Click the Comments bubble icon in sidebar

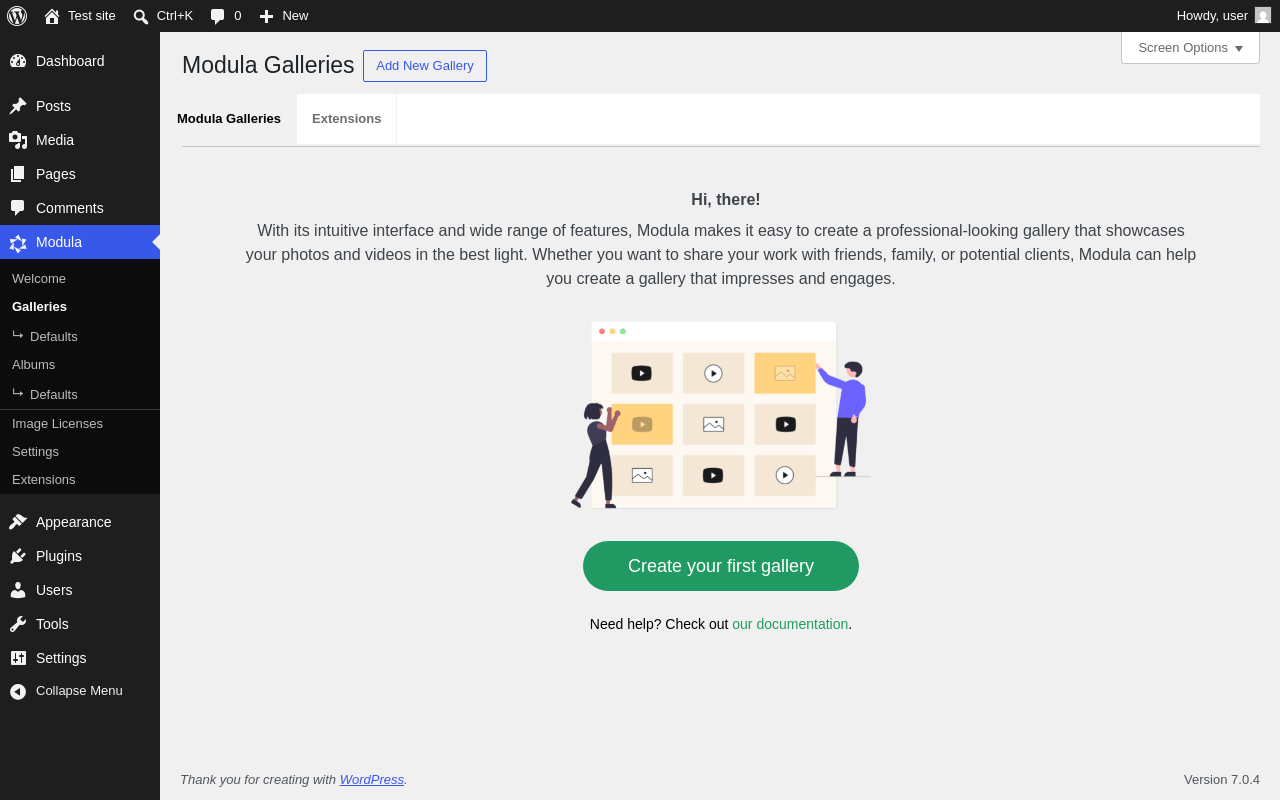(x=18, y=208)
